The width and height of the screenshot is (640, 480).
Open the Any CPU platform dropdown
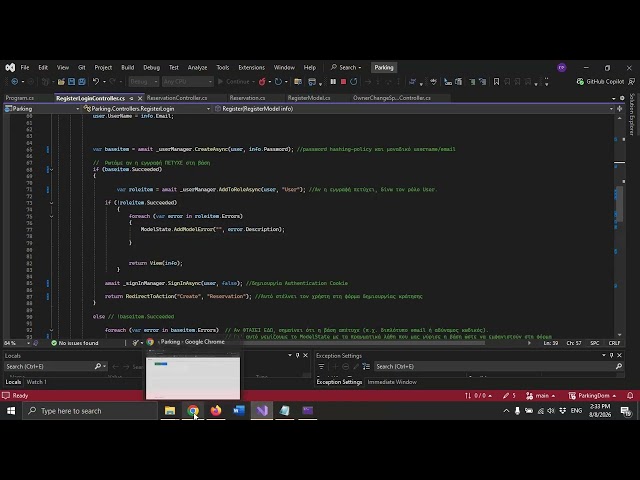tap(187, 82)
